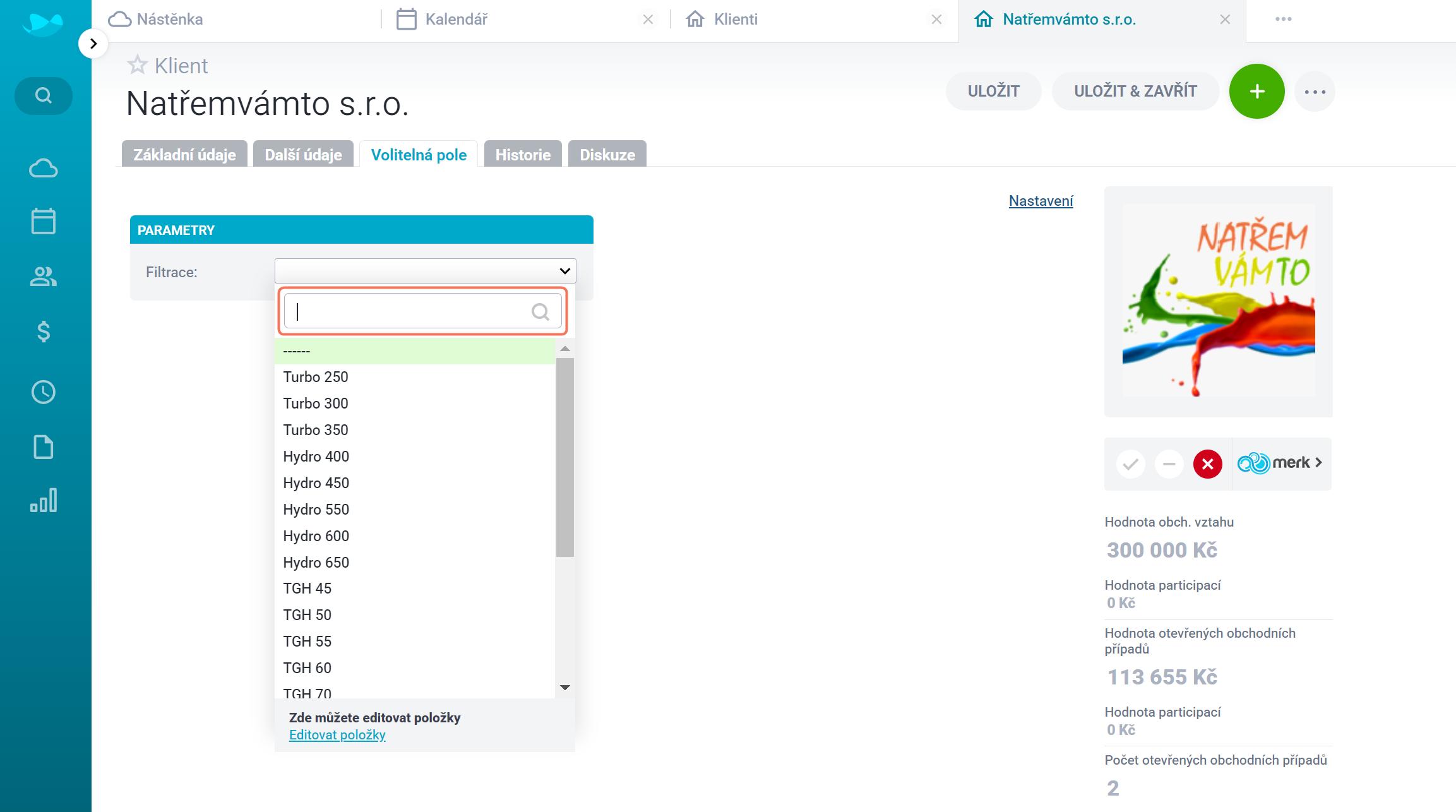Image resolution: width=1456 pixels, height=812 pixels.
Task: Select the empty ------ option
Action: click(x=415, y=351)
